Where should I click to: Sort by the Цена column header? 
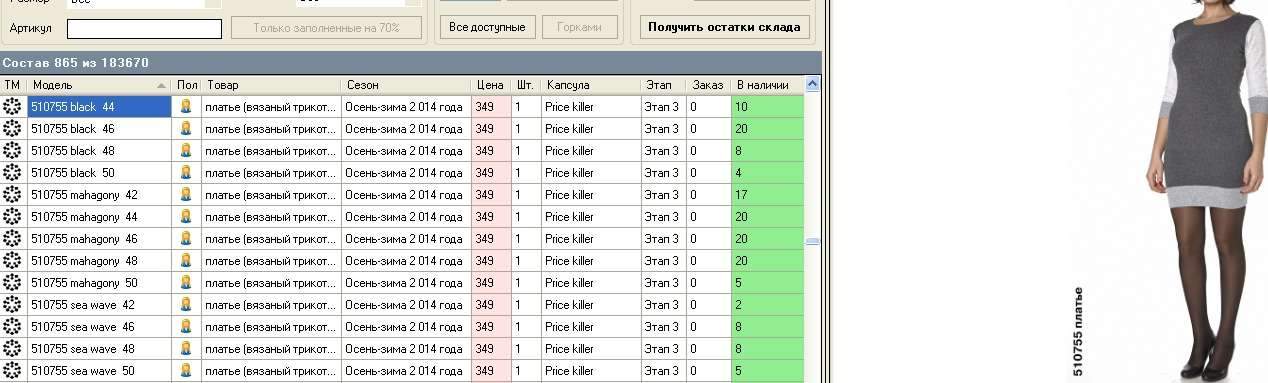point(491,85)
